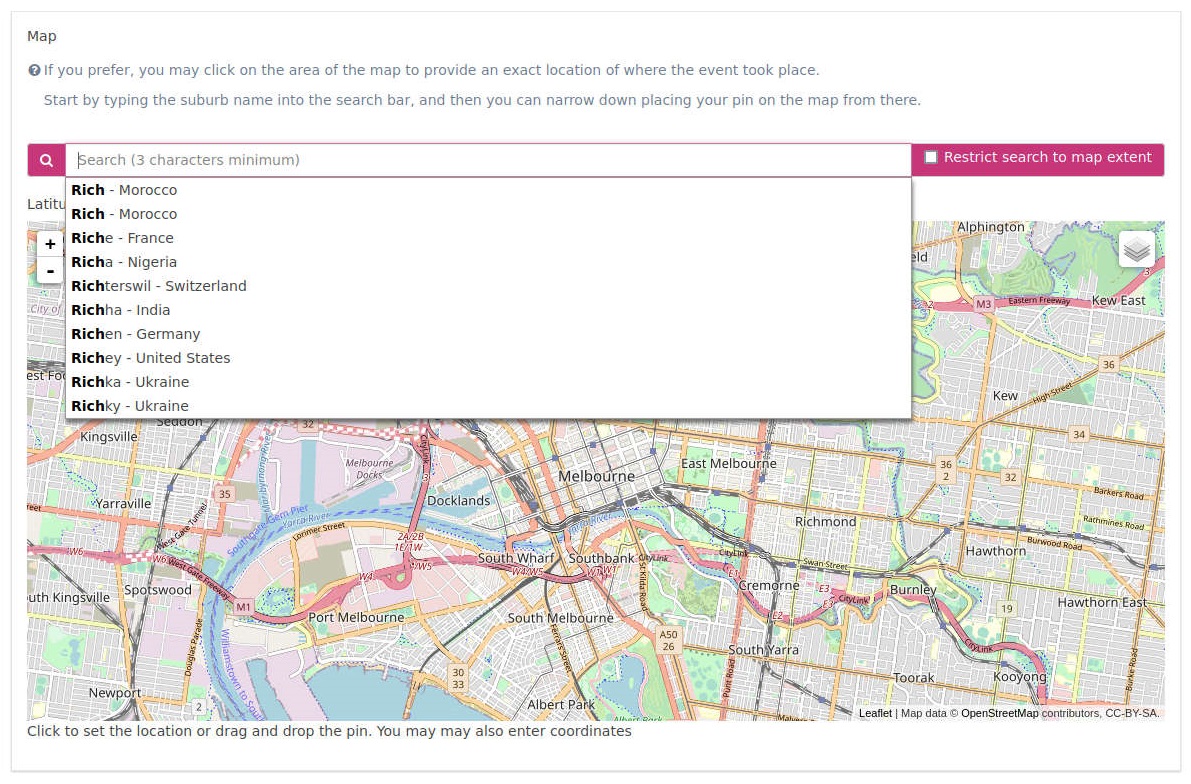1191x784 pixels.
Task: Choose Richha - India suggestion
Action: [x=120, y=310]
